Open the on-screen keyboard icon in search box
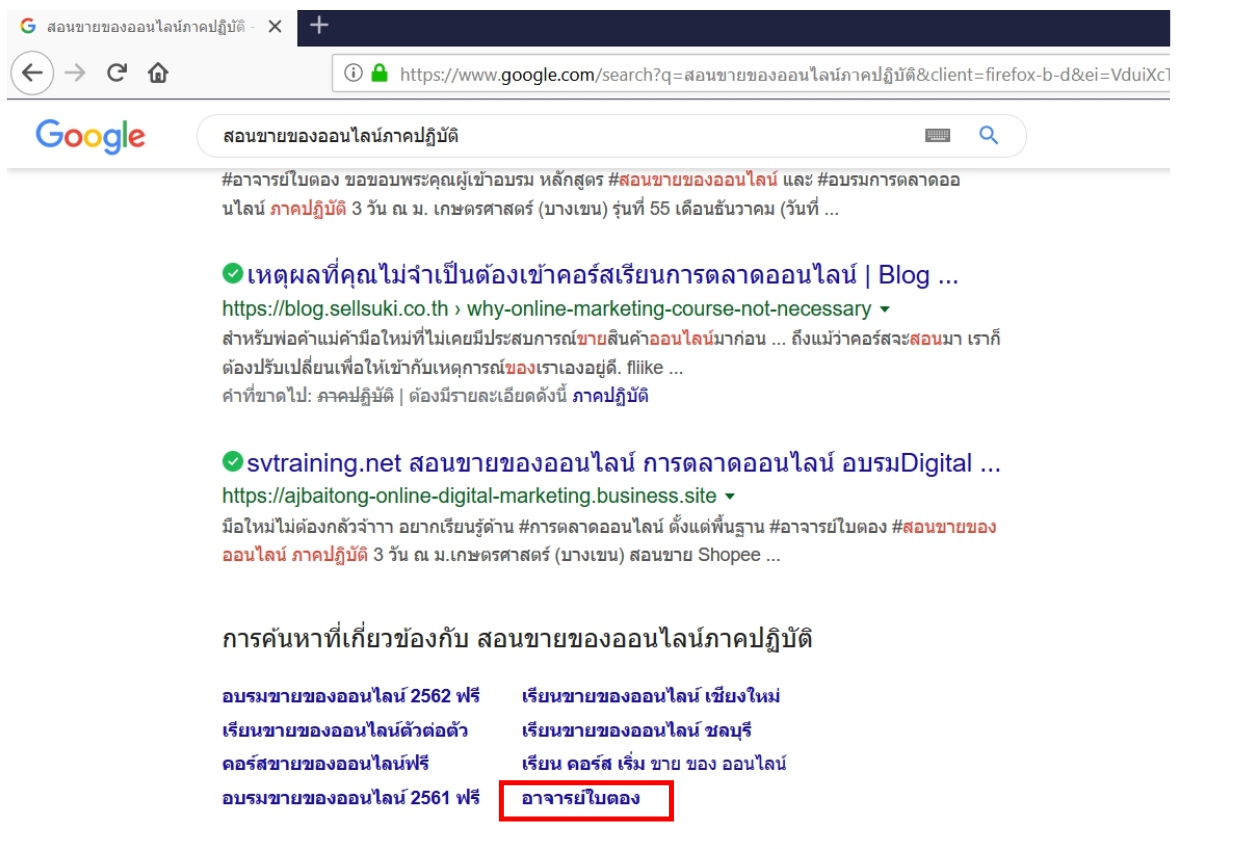The width and height of the screenshot is (1258, 849). [x=937, y=135]
